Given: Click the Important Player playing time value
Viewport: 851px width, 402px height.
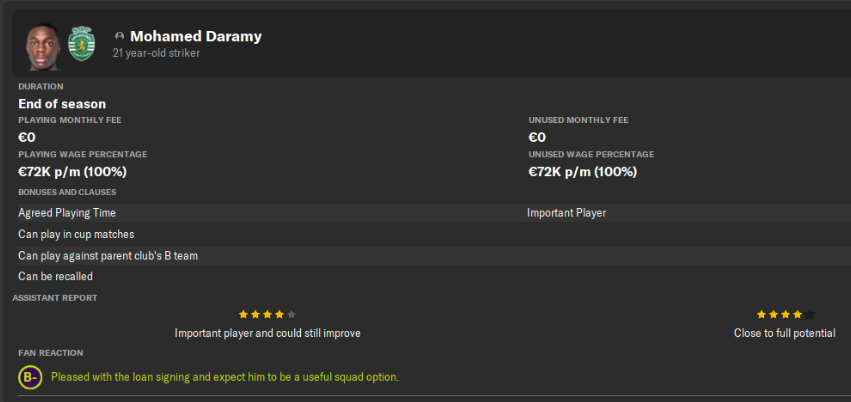Looking at the screenshot, I should 566,213.
